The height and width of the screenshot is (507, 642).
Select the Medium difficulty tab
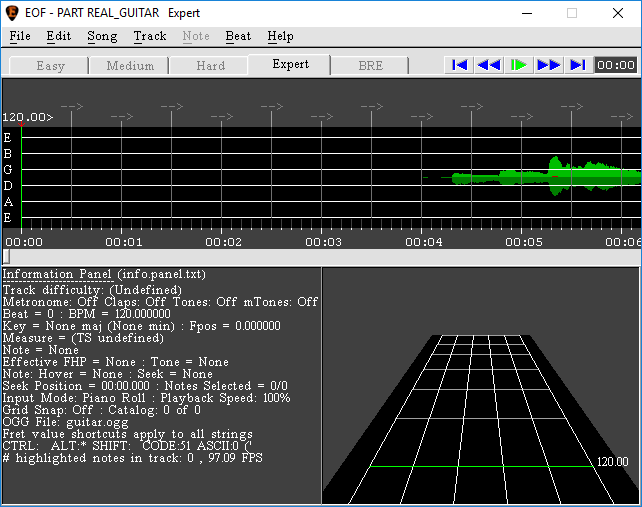130,66
